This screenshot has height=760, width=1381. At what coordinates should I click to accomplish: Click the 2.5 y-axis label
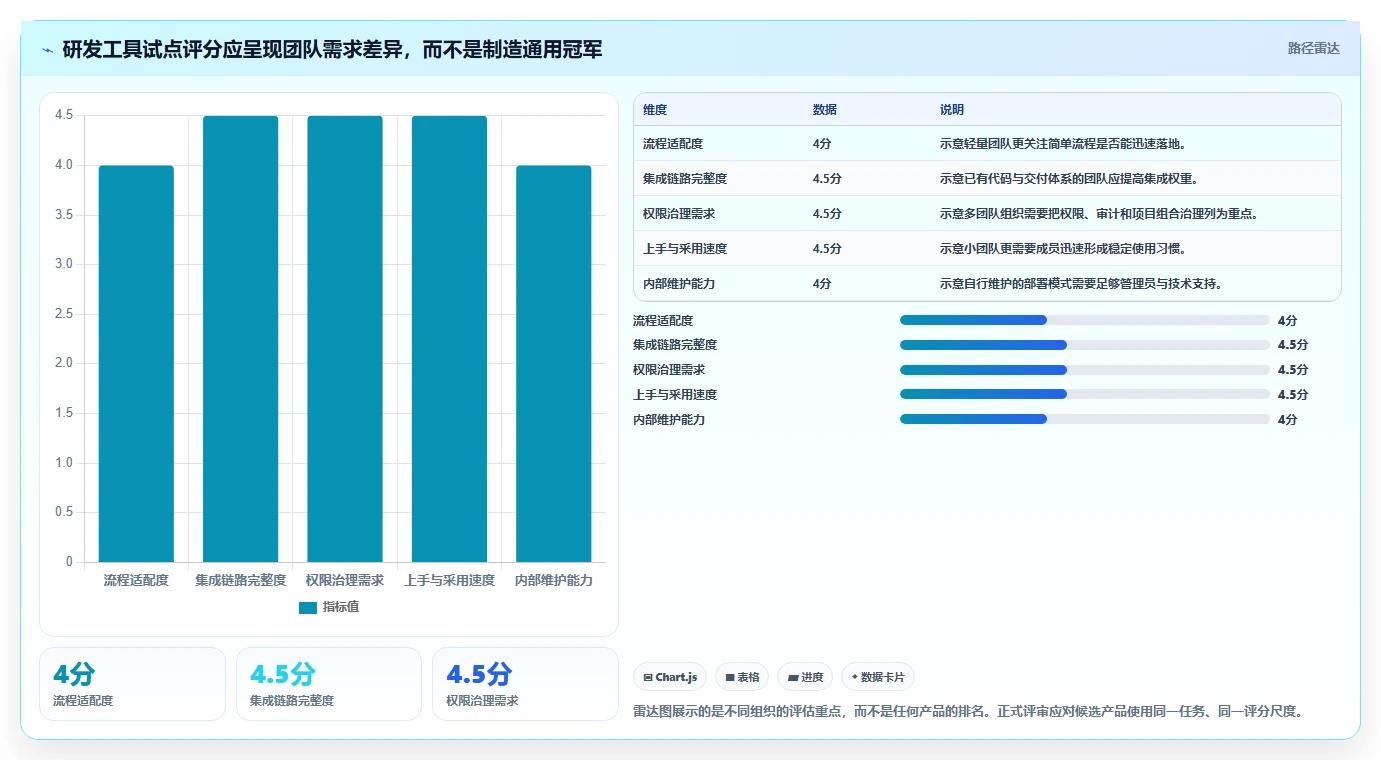tap(64, 314)
